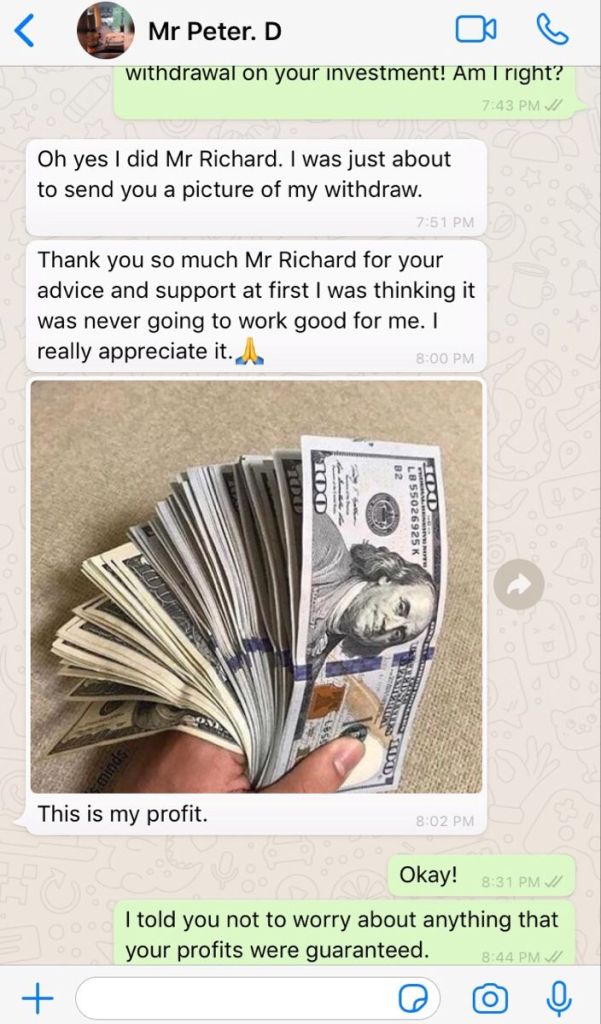
Task: Start a voice call via the phone icon
Action: [552, 30]
